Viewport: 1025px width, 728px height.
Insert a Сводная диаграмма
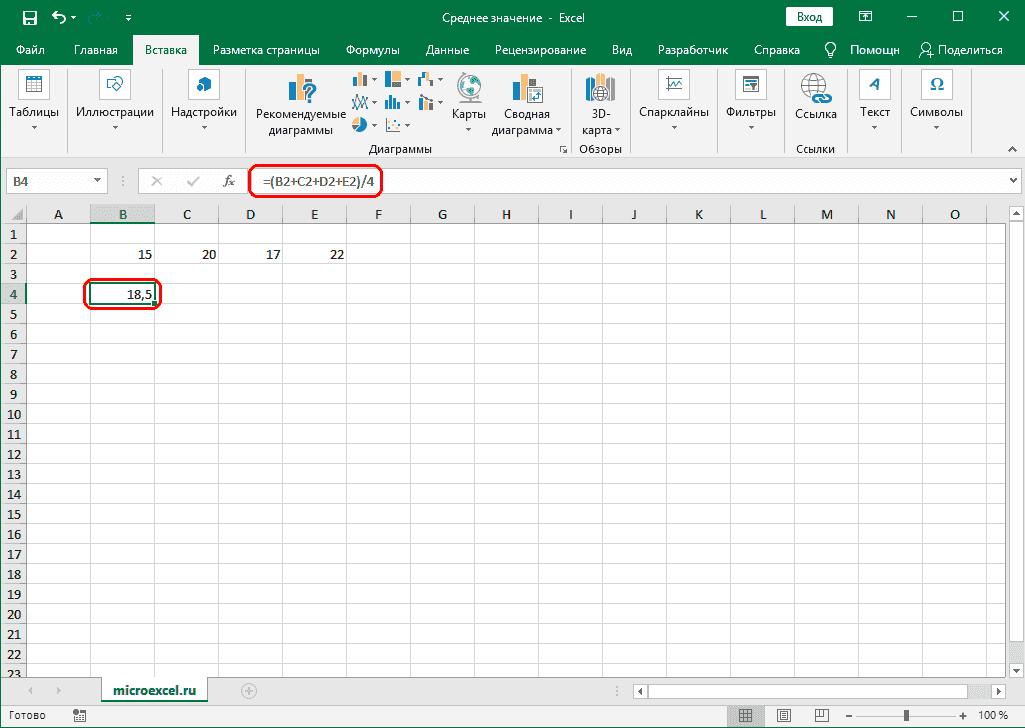525,100
